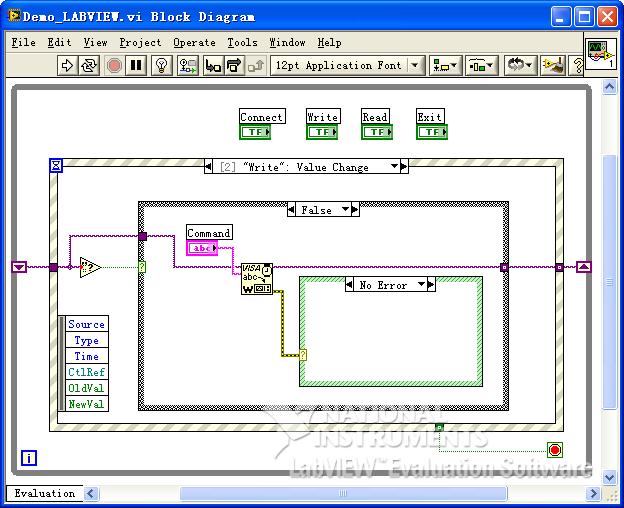Image resolution: width=624 pixels, height=508 pixels.
Task: Open the View menu
Action: [x=95, y=42]
